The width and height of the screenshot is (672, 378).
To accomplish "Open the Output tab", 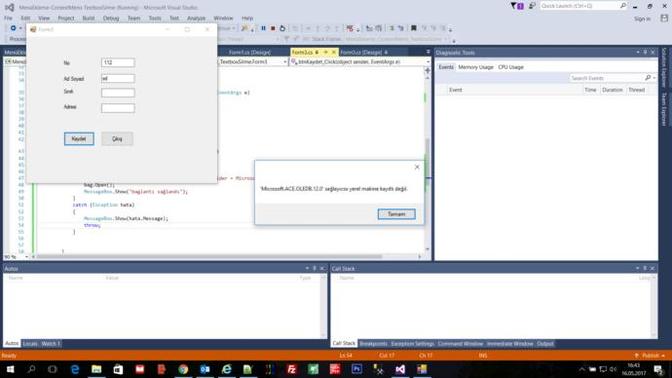I will point(545,344).
